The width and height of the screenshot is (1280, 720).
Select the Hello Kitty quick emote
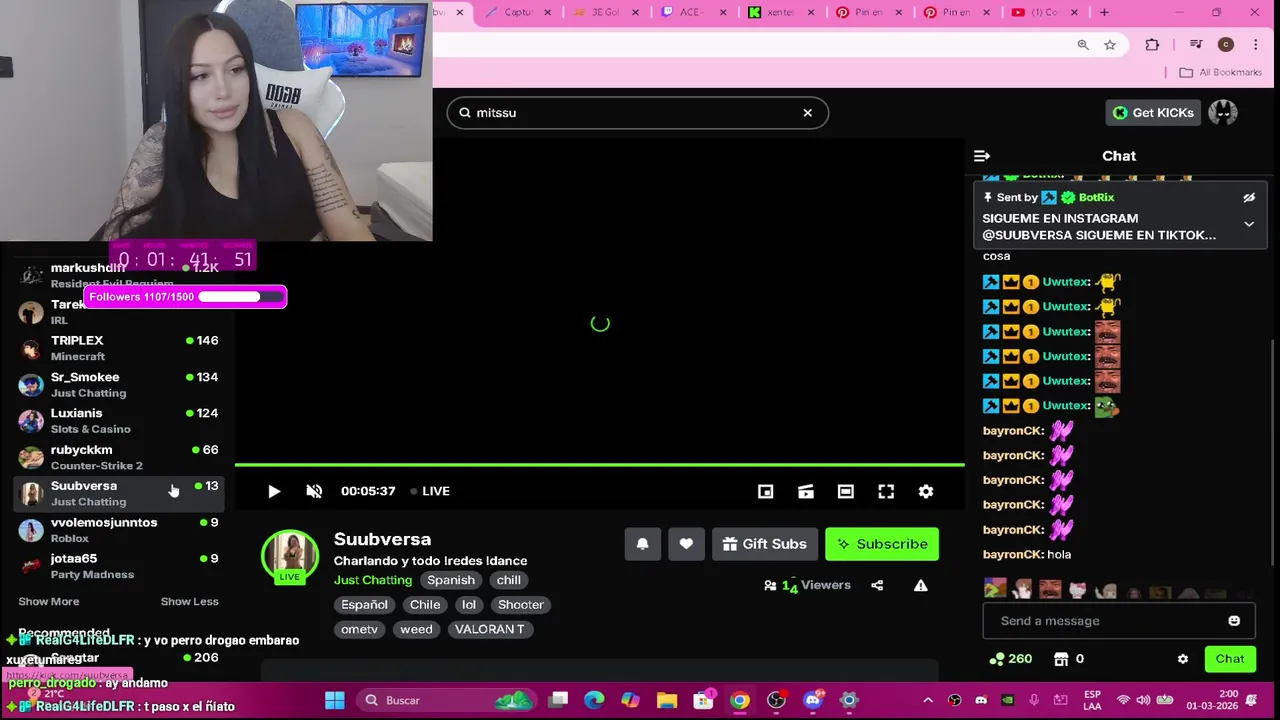pyautogui.click(x=1077, y=590)
